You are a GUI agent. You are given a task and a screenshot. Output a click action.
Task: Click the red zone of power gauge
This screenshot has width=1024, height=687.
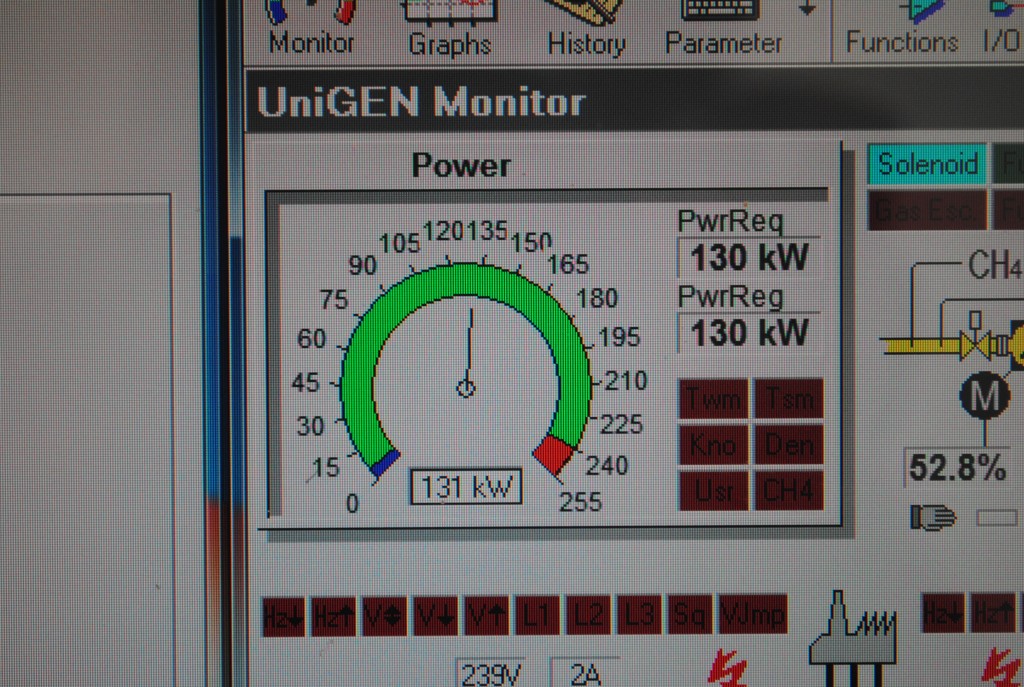pyautogui.click(x=554, y=454)
